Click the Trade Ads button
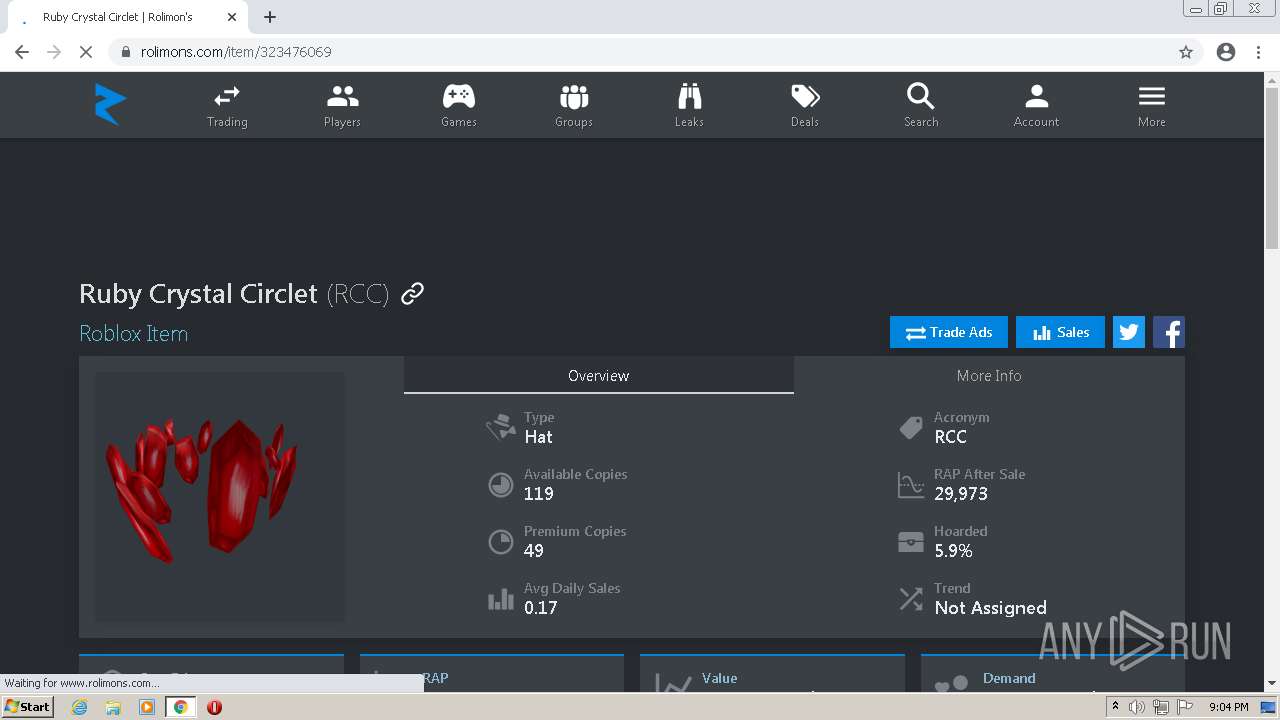Screen dimensions: 1280x720 coord(949,332)
